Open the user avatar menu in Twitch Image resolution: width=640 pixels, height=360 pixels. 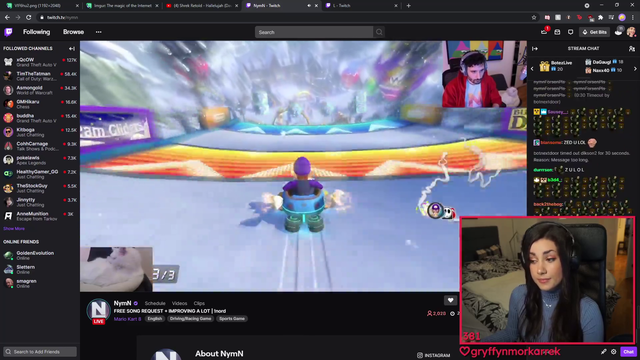pos(631,32)
